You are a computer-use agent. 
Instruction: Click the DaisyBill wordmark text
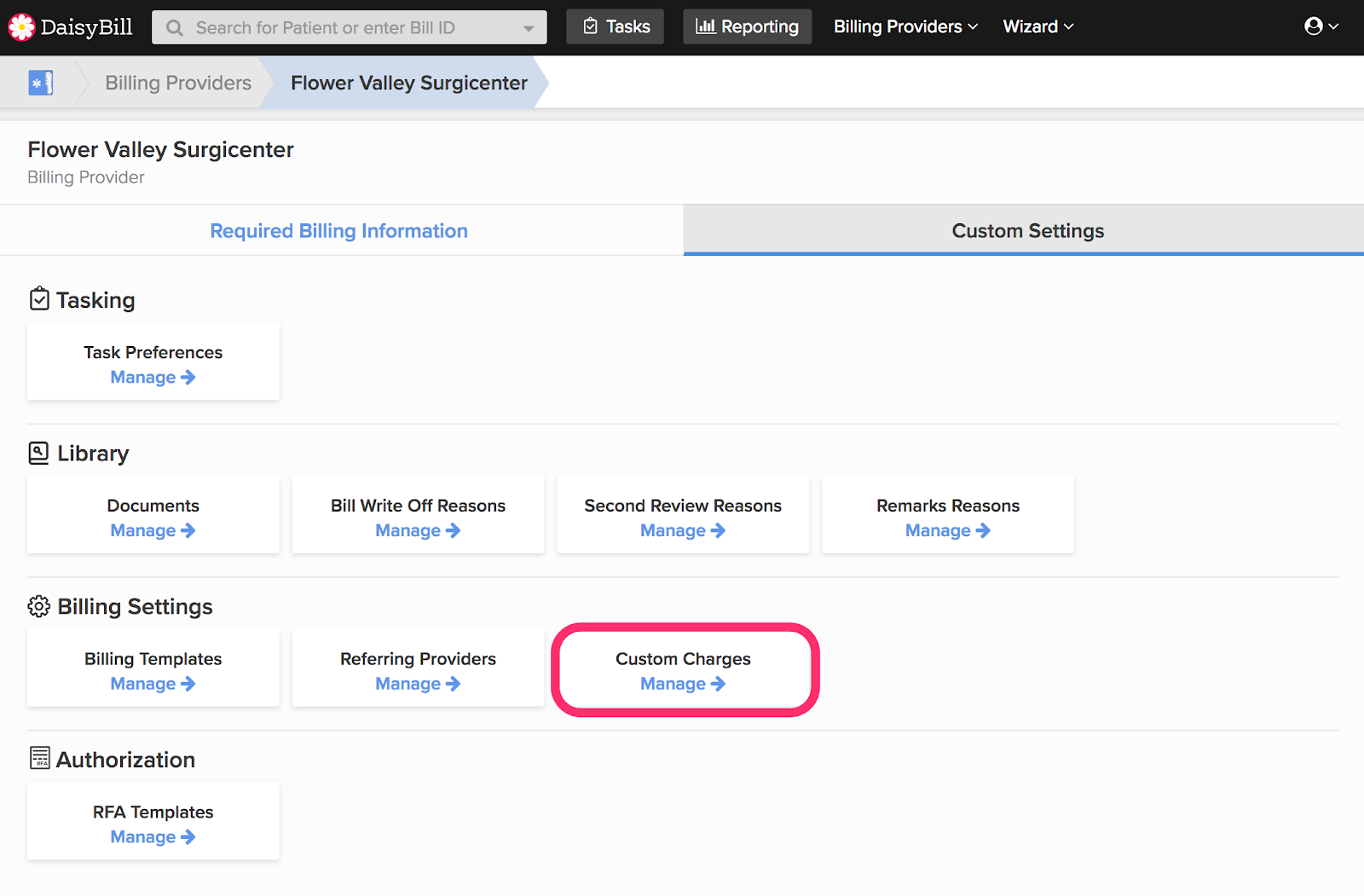pyautogui.click(x=86, y=27)
